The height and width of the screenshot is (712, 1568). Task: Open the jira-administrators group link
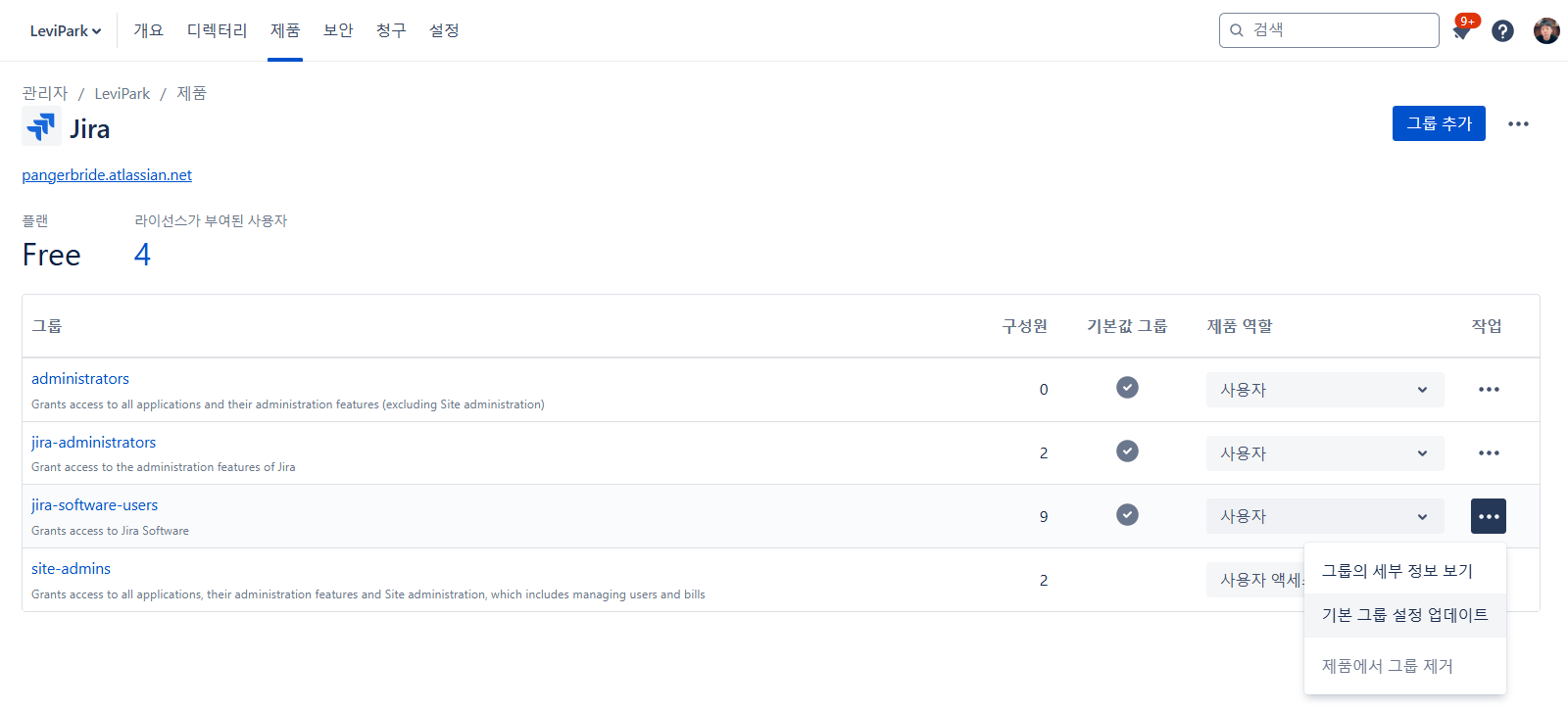[93, 443]
